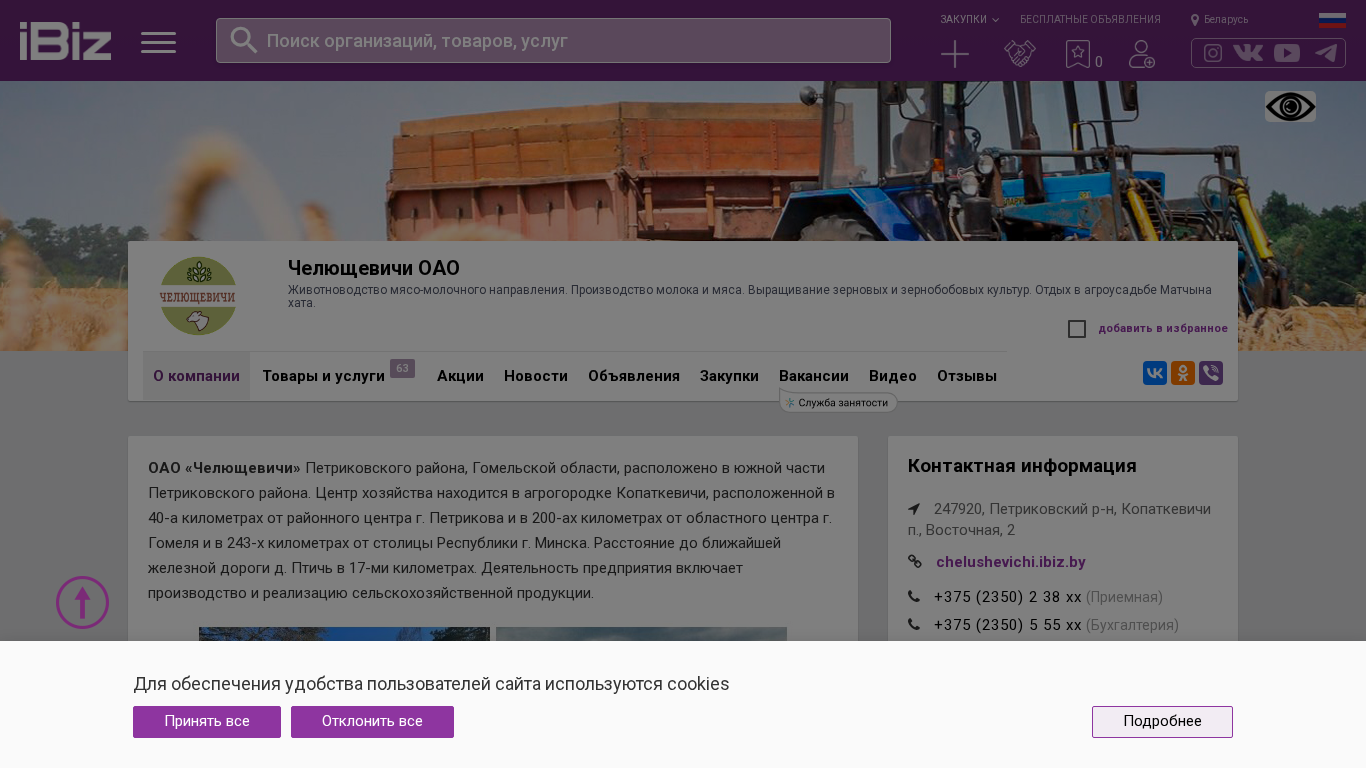
Task: Switch to the Новости tab
Action: tap(536, 376)
